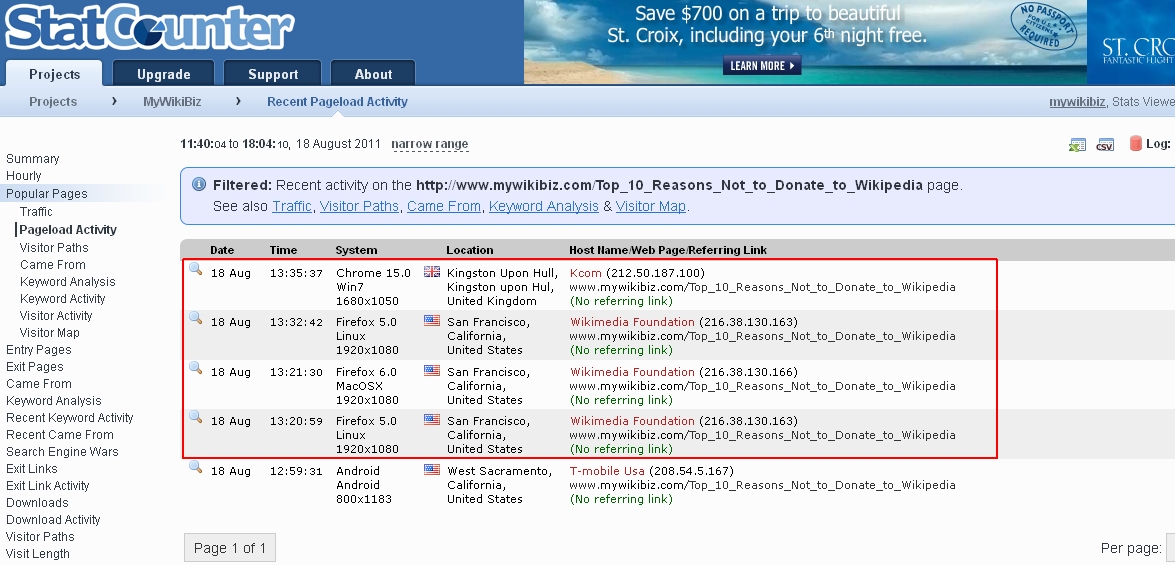Open magnifier for the 13:32:42 visit
Image resolution: width=1175 pixels, height=565 pixels.
196,319
